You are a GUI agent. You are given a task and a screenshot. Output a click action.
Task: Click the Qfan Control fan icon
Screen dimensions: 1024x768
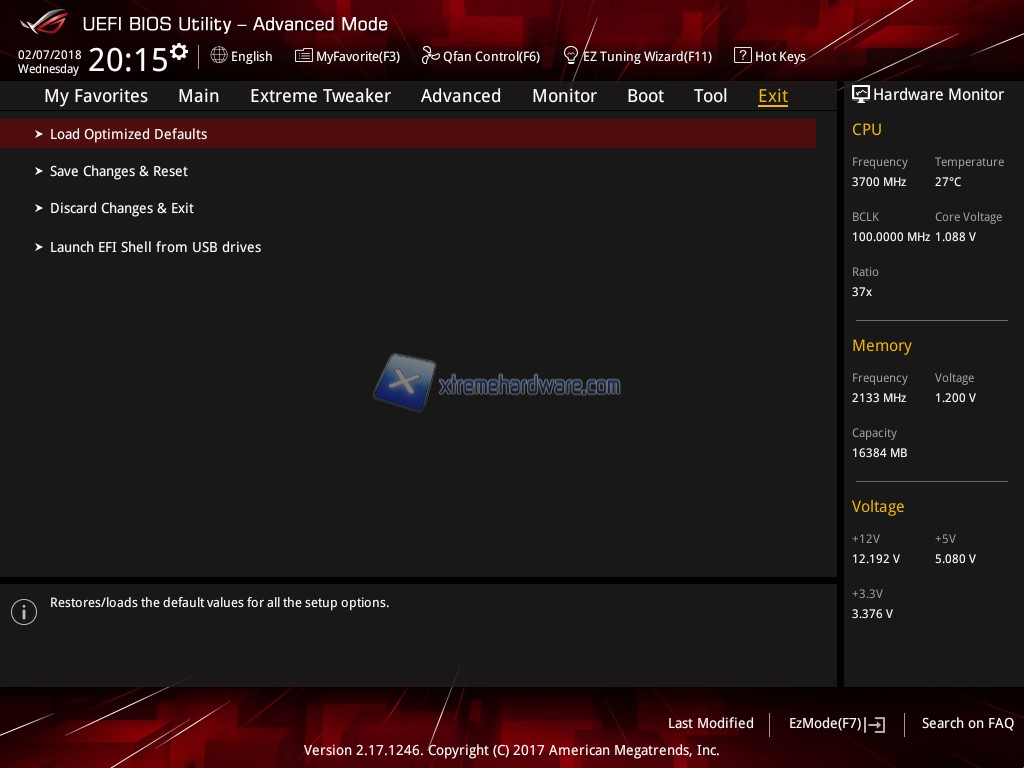(430, 56)
